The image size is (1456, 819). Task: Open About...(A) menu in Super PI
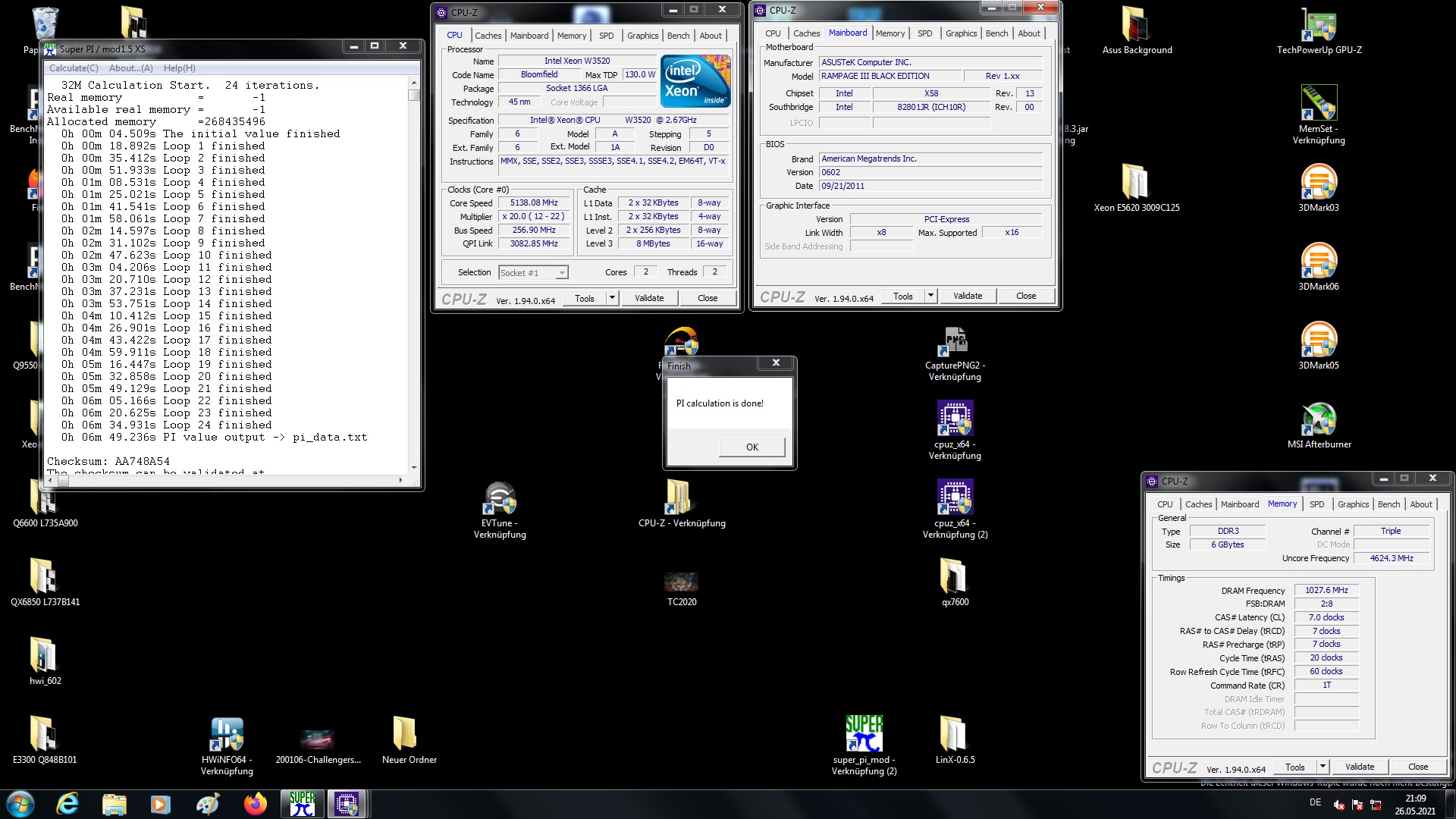(131, 68)
